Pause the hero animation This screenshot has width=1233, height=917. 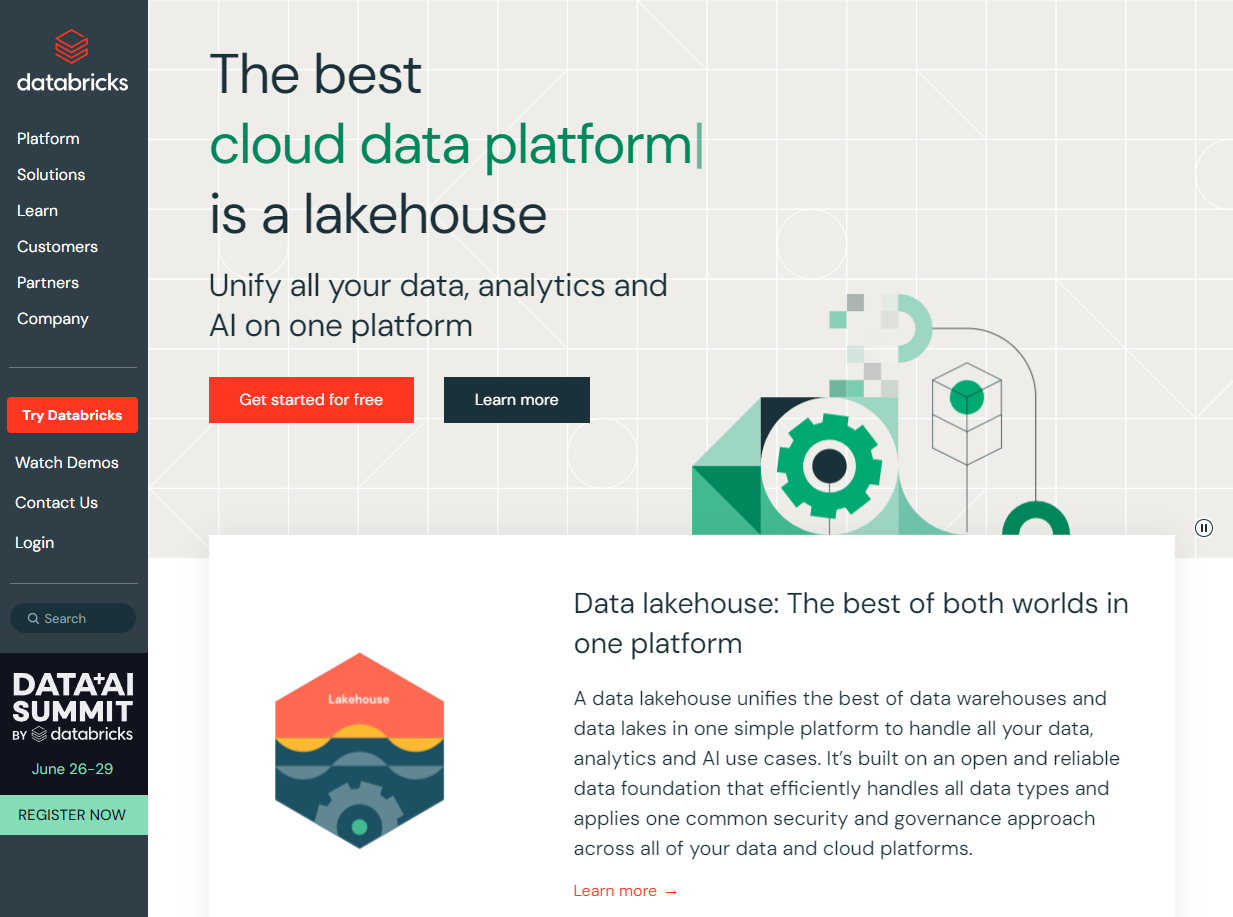pyautogui.click(x=1204, y=528)
